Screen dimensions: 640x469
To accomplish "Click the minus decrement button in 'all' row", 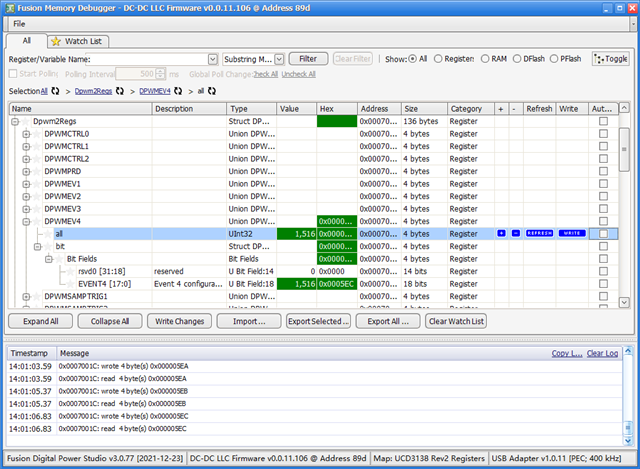I will point(516,233).
